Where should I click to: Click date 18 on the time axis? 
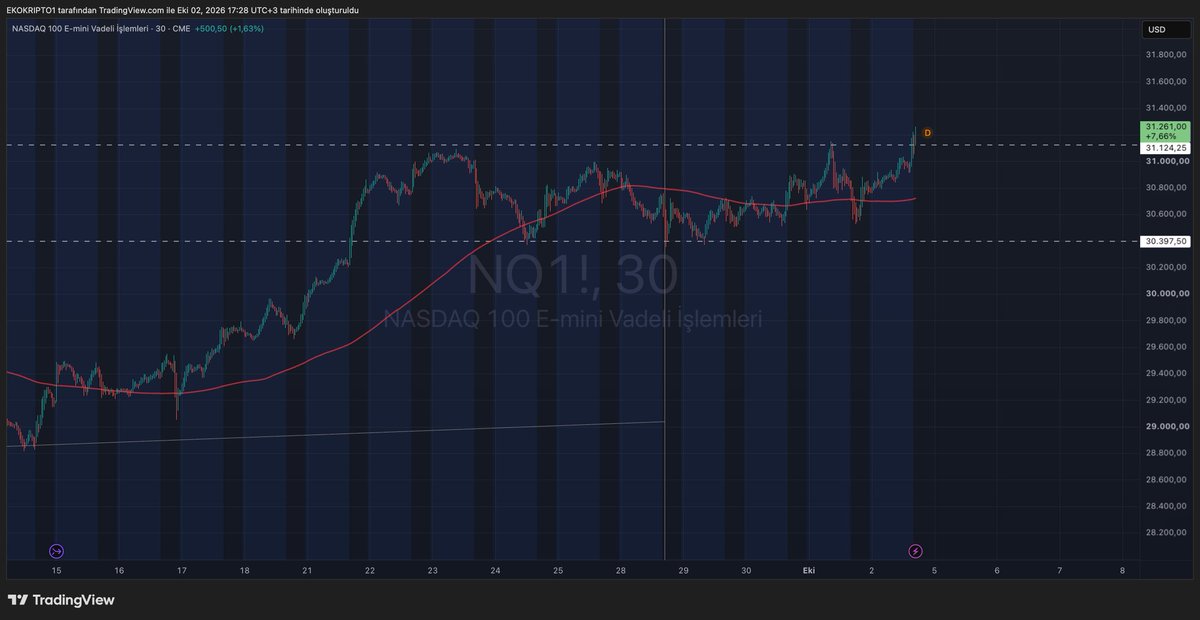(244, 571)
